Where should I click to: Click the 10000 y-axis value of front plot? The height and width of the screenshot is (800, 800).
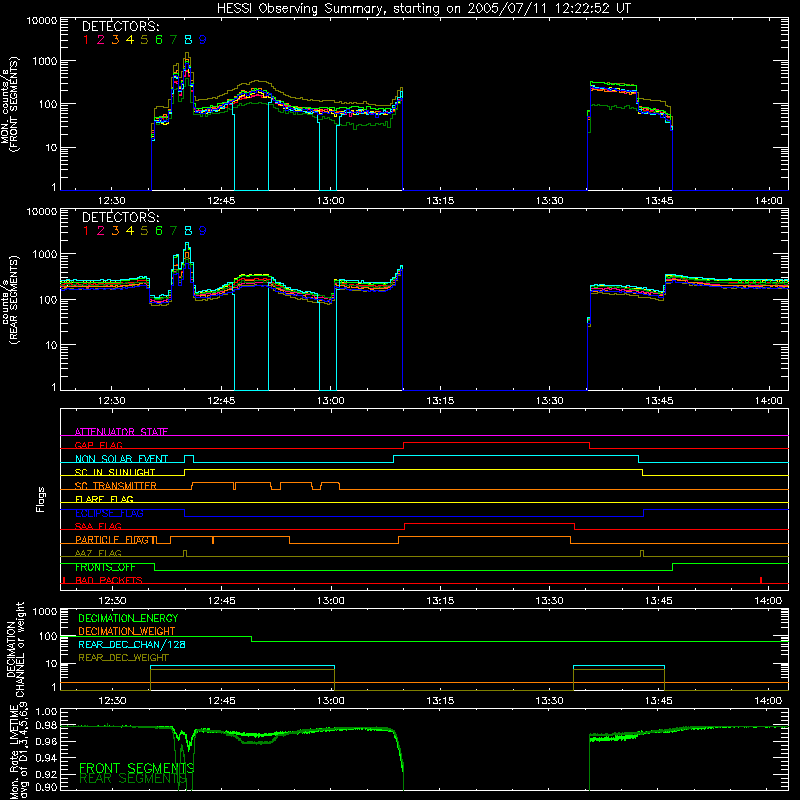tap(42, 21)
